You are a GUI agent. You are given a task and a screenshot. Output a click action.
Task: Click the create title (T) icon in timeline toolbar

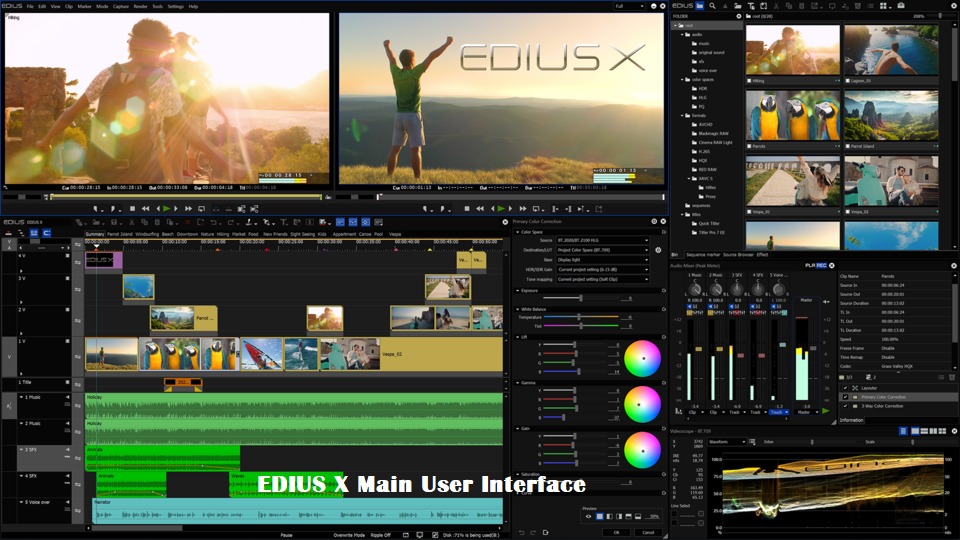tap(283, 222)
